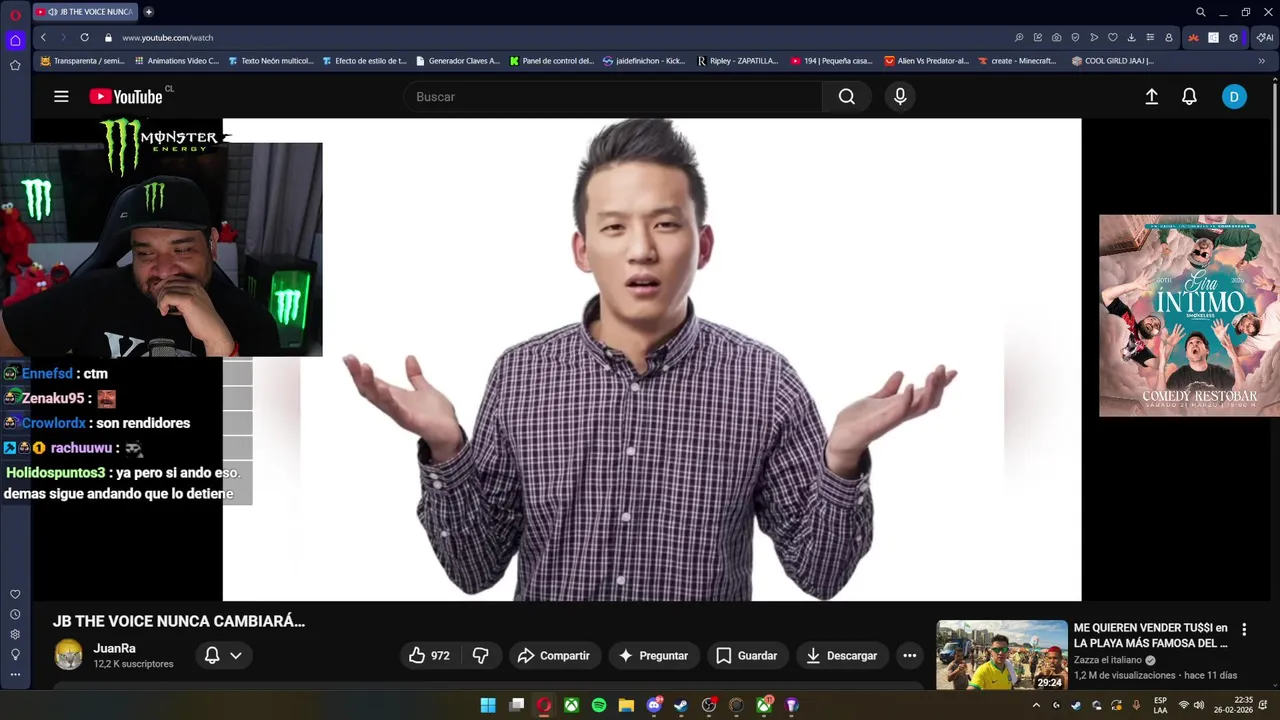The image size is (1280, 720).
Task: Open the YouTube create upload icon
Action: [1151, 97]
